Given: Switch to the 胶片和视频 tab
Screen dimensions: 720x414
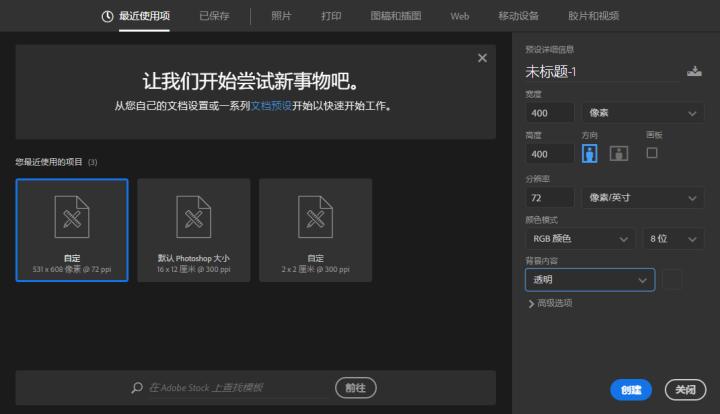Looking at the screenshot, I should pyautogui.click(x=593, y=17).
